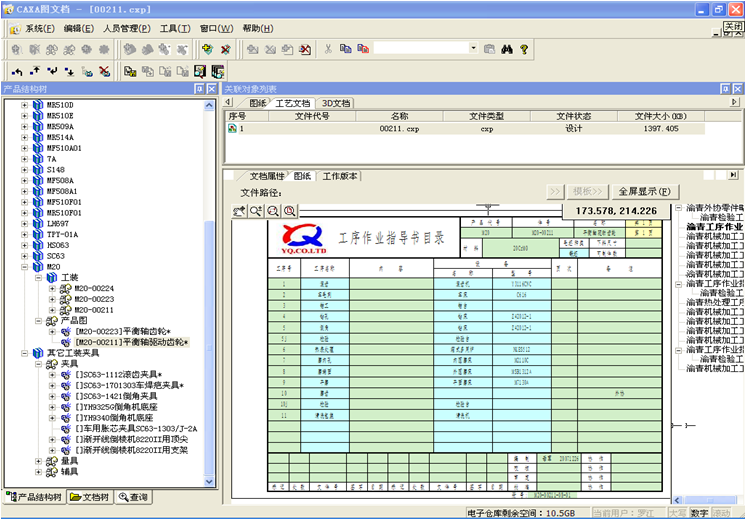This screenshot has height=520, width=746.
Task: Open the 编辑(E) menu
Action: [79, 29]
